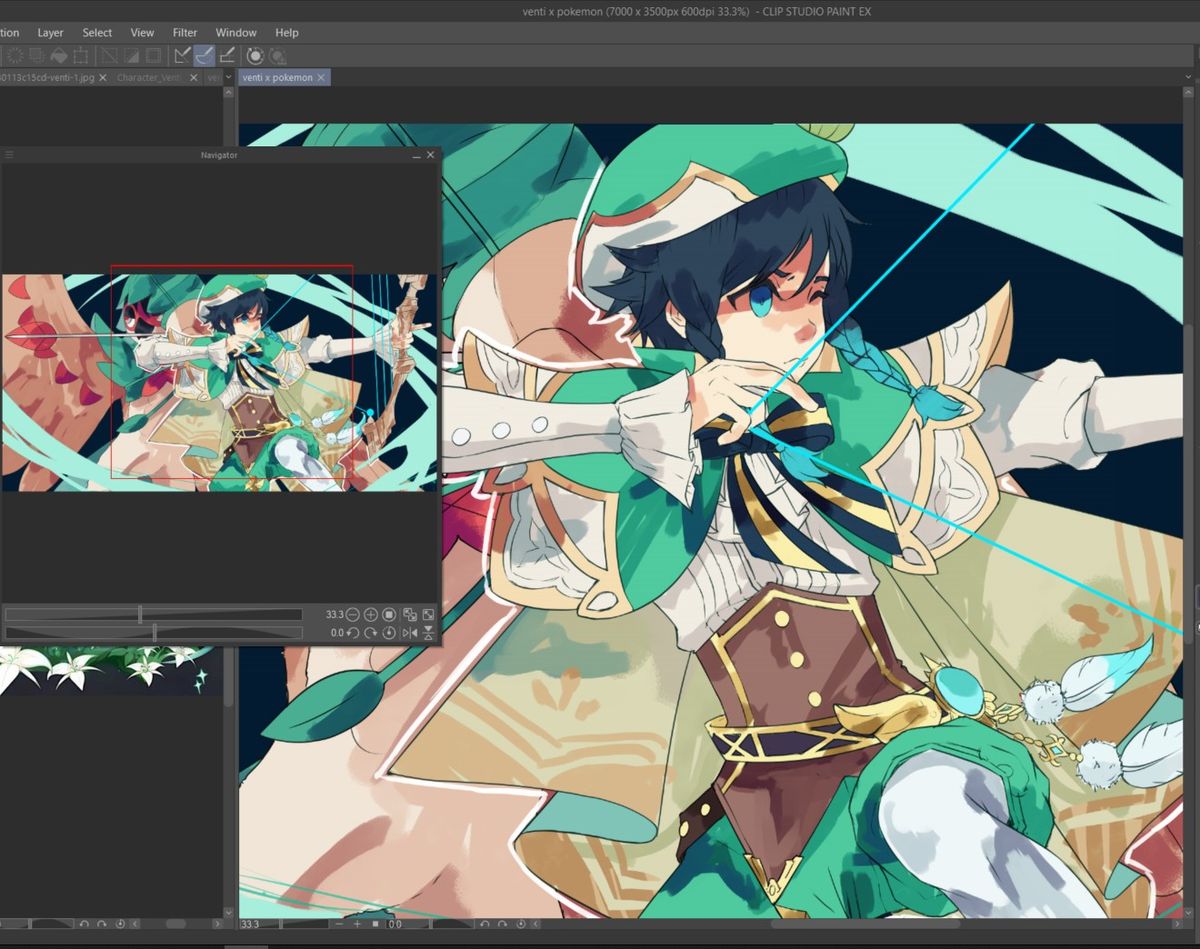
Task: Expand the hidden canvas tabs dropdown
Action: 229,77
